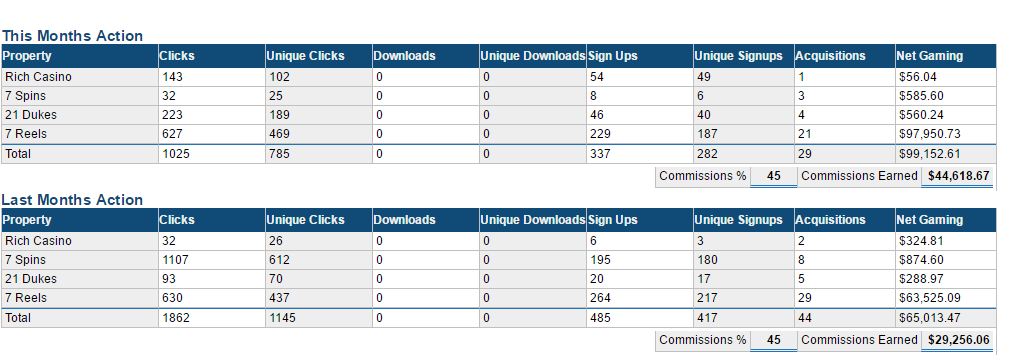
Task: Click the 627 clicks cell for 7 Reels
Action: pos(212,135)
